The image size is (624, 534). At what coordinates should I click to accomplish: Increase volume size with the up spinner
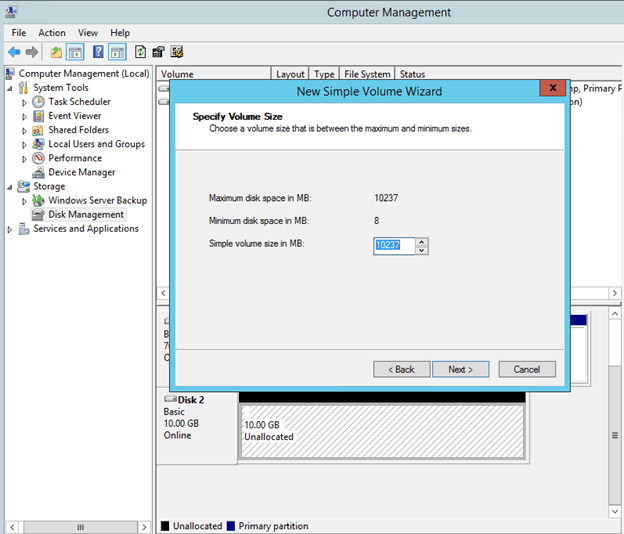click(422, 241)
